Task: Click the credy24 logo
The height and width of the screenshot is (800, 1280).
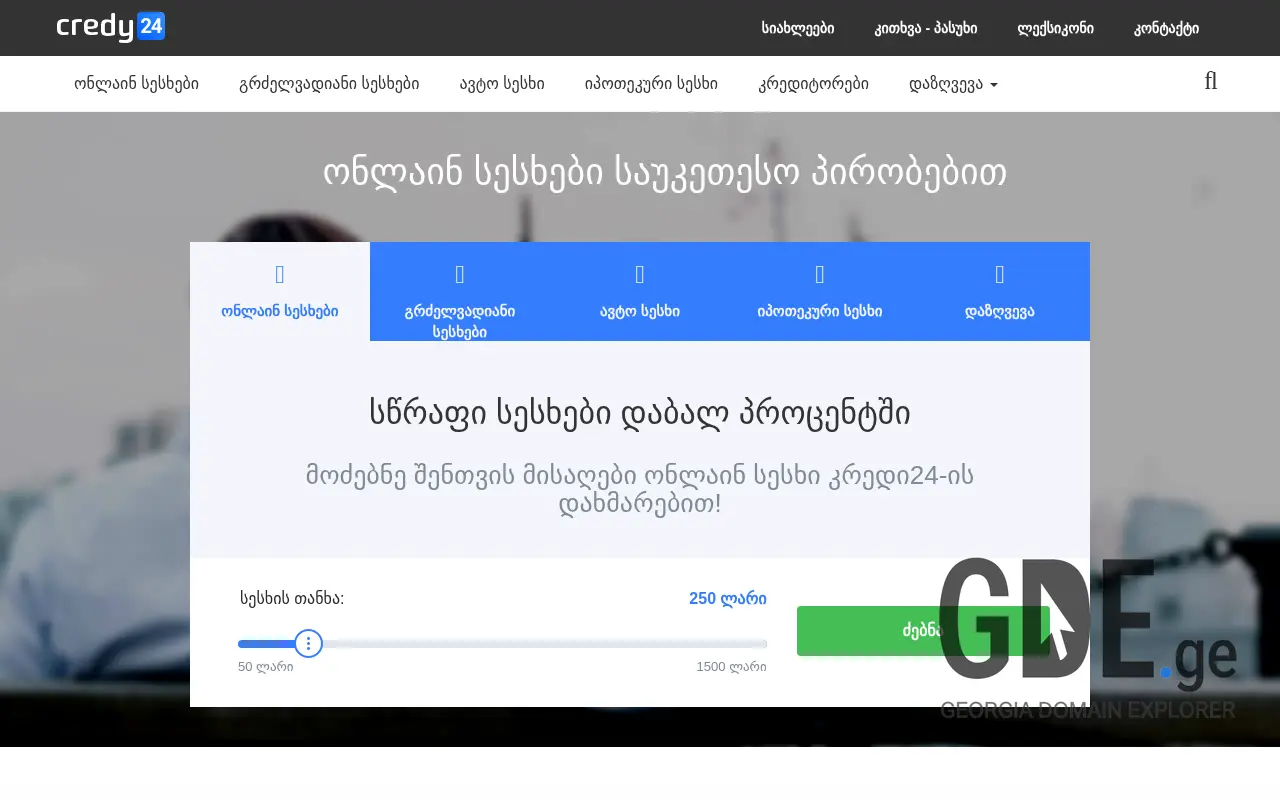Action: (x=110, y=27)
